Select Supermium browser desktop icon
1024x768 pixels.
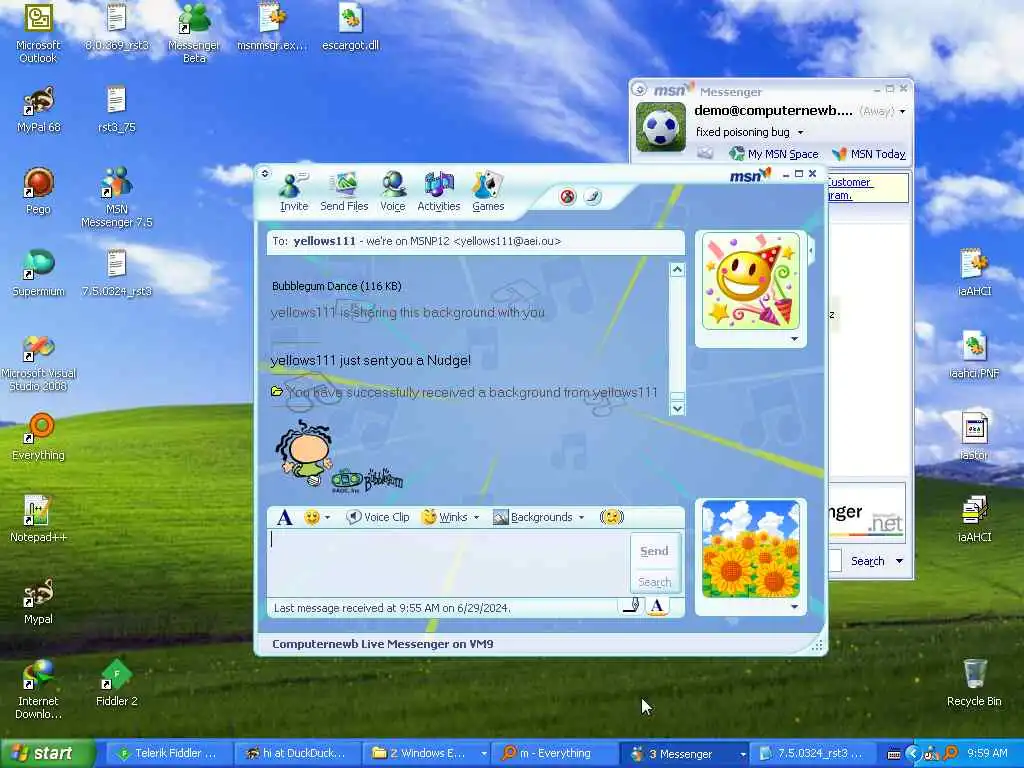pos(38,274)
